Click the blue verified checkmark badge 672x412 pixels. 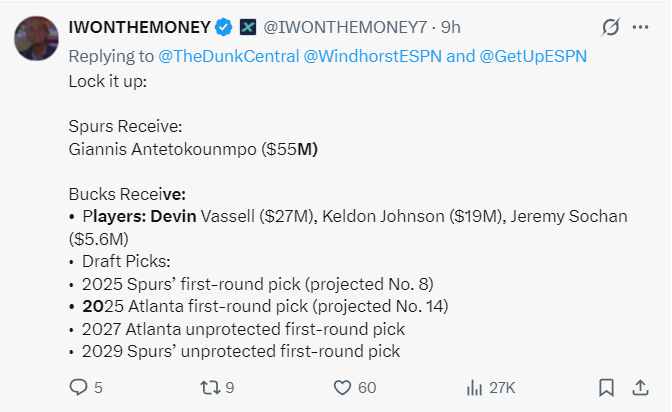tap(223, 27)
